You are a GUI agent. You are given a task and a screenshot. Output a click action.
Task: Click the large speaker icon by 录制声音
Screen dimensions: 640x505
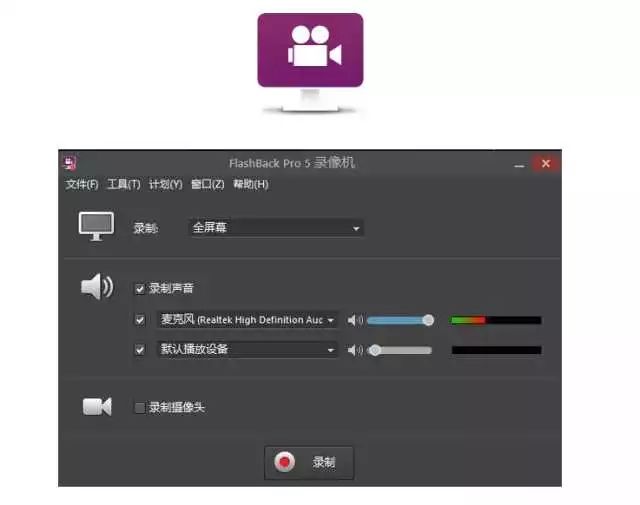point(97,287)
